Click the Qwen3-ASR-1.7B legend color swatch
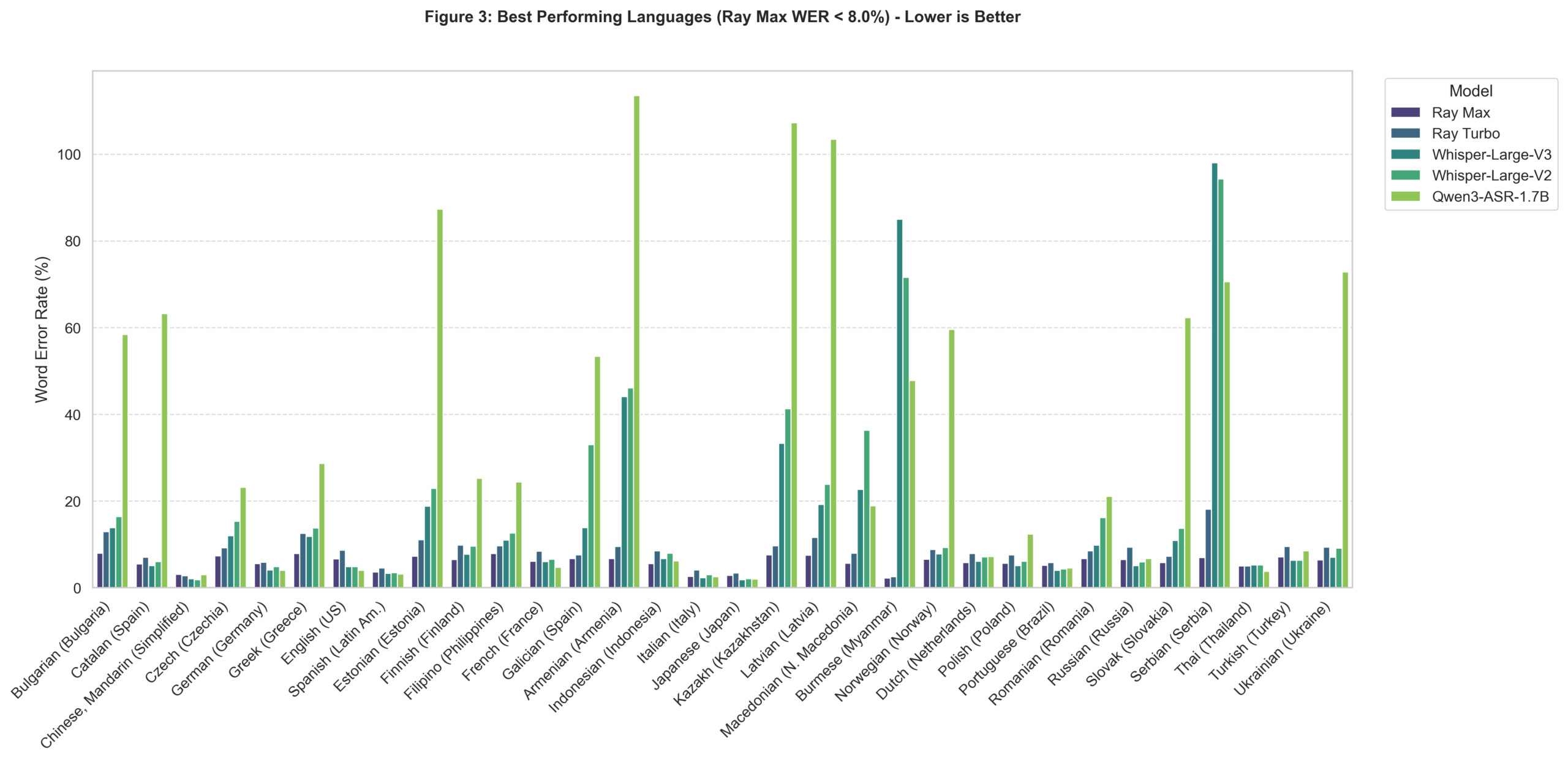 click(x=1404, y=197)
